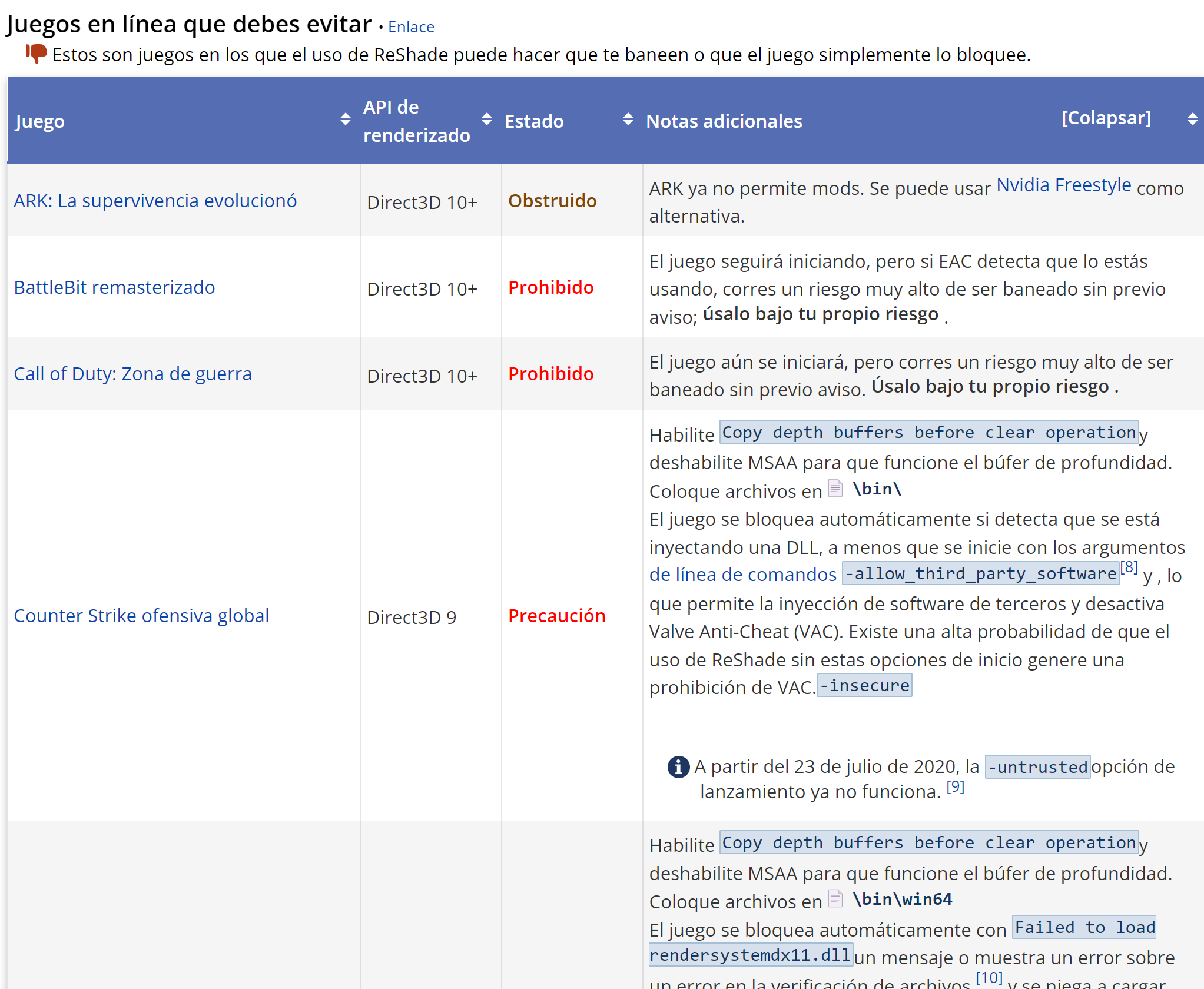Screen dimensions: 1204x989
Task: Open Call of Duty: Zona de guerra link
Action: click(x=132, y=374)
